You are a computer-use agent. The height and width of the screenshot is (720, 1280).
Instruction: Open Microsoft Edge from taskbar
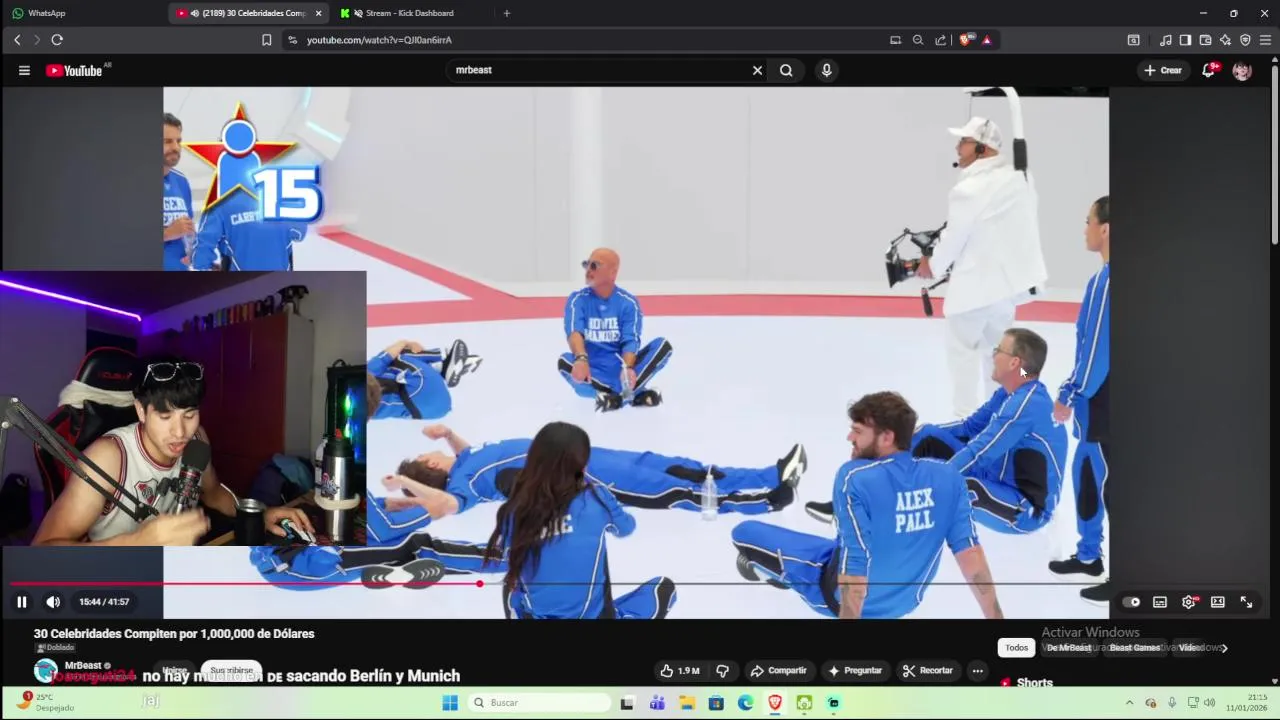[745, 703]
